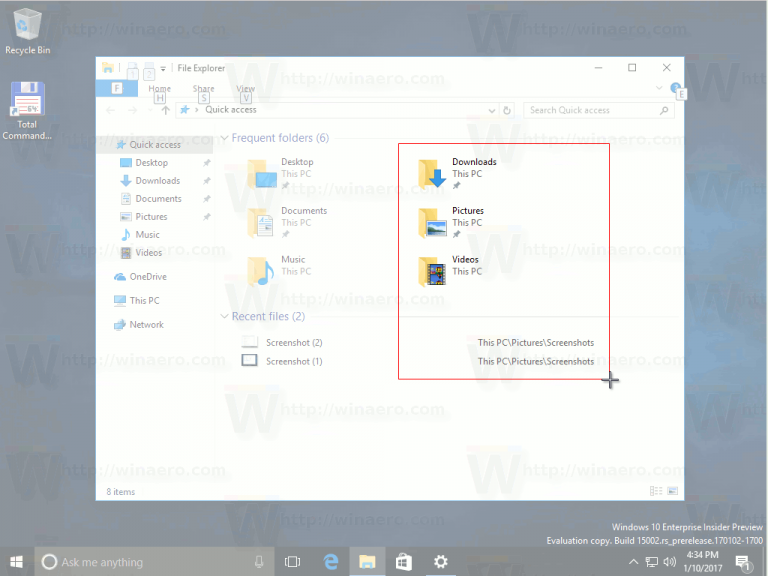The width and height of the screenshot is (768, 576).
Task: Click the File tab in File Explorer
Action: click(x=117, y=88)
